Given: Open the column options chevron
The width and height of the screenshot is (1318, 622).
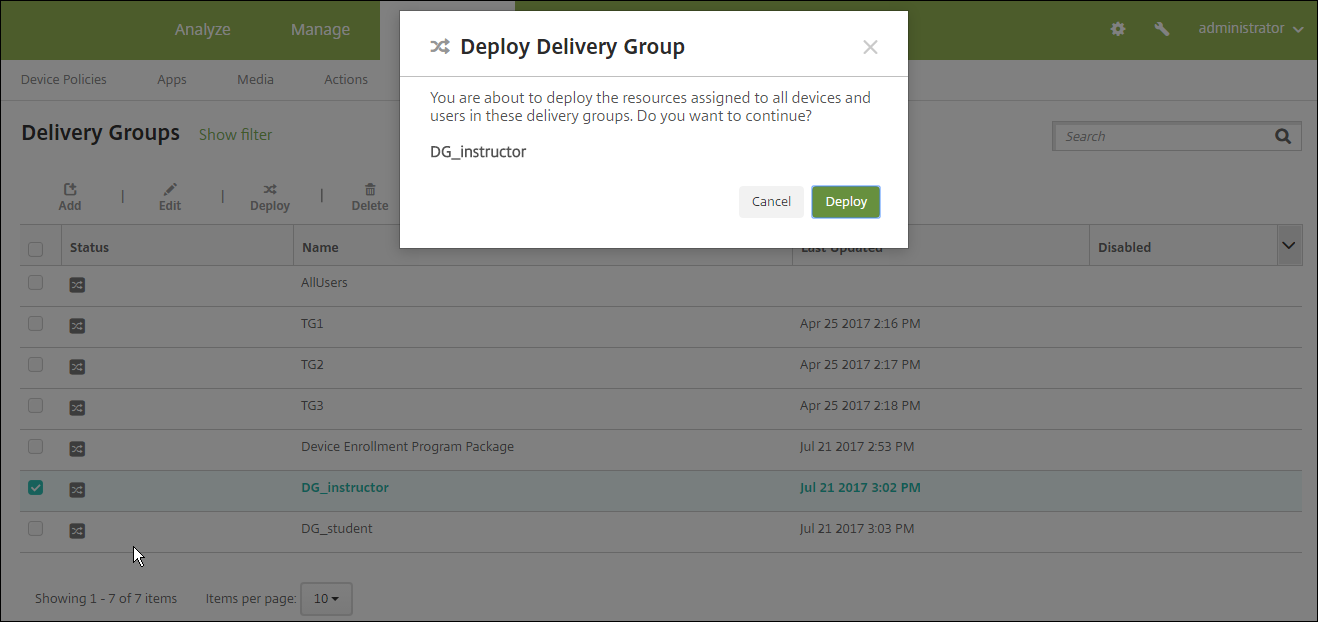Looking at the screenshot, I should pos(1289,246).
